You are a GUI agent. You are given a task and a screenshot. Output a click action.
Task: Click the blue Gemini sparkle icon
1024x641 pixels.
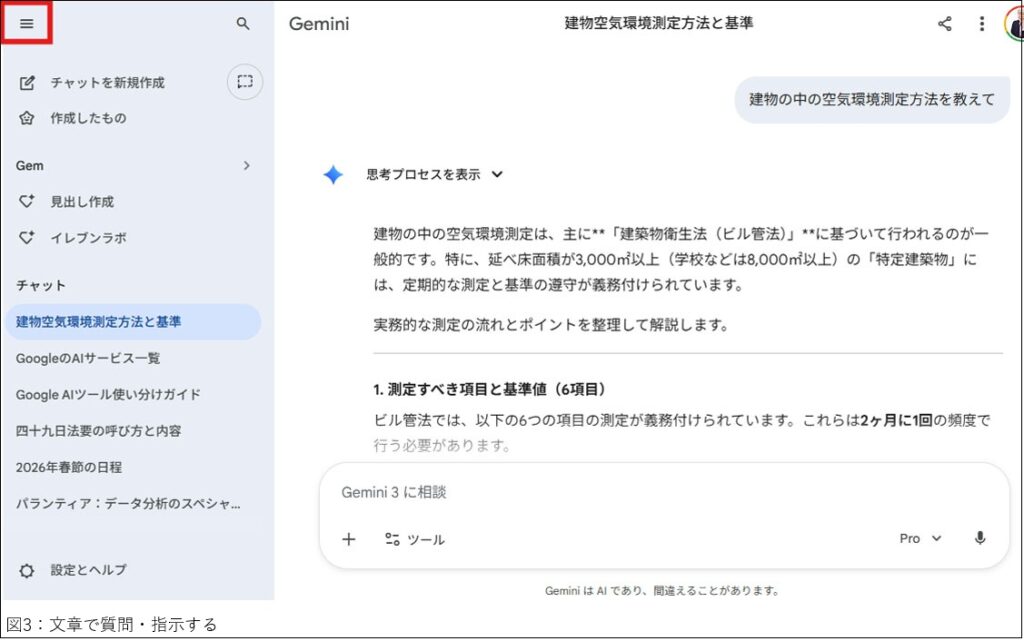point(333,175)
